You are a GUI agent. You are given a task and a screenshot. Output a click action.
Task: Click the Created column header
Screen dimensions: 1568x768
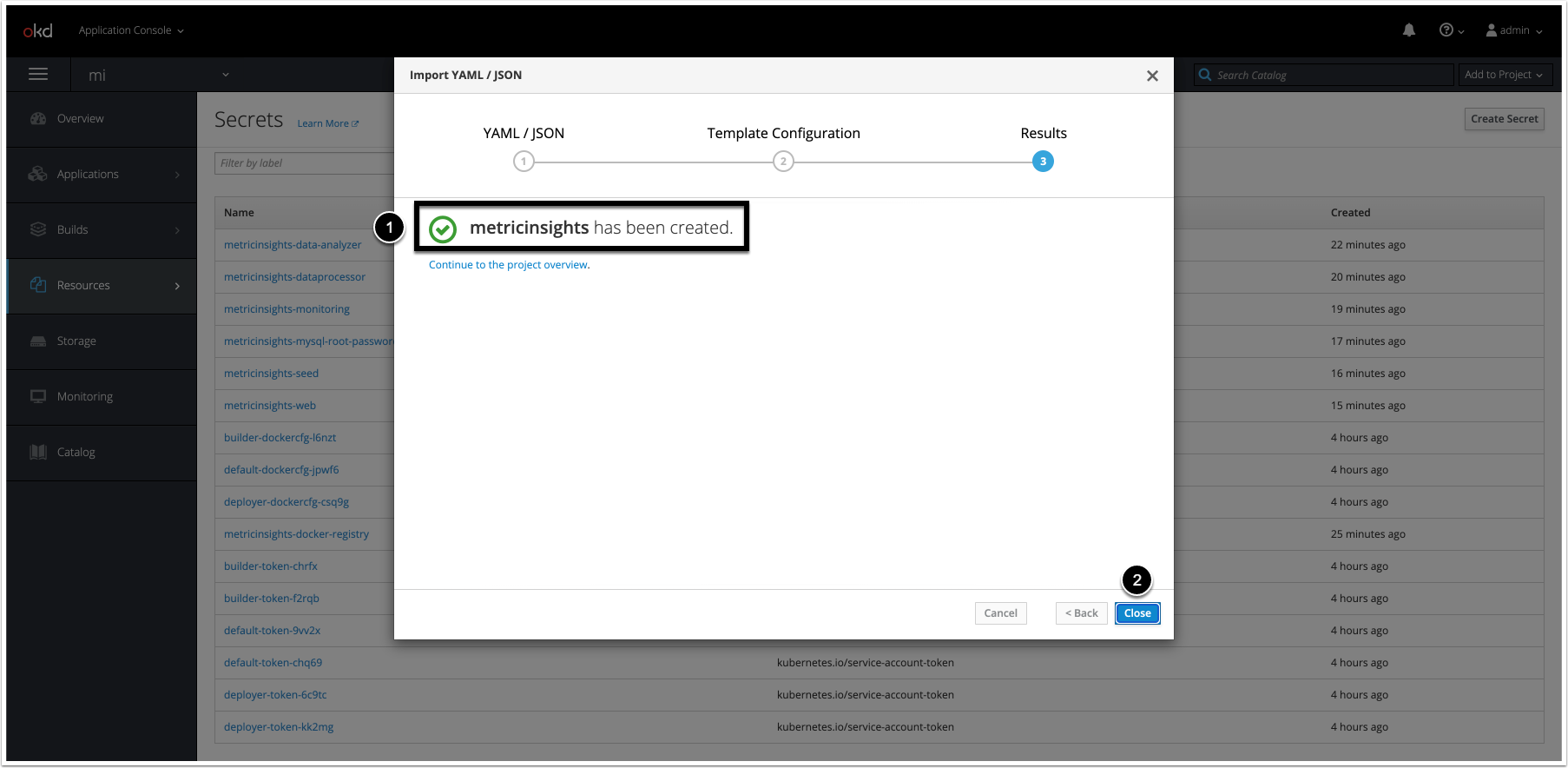point(1350,213)
